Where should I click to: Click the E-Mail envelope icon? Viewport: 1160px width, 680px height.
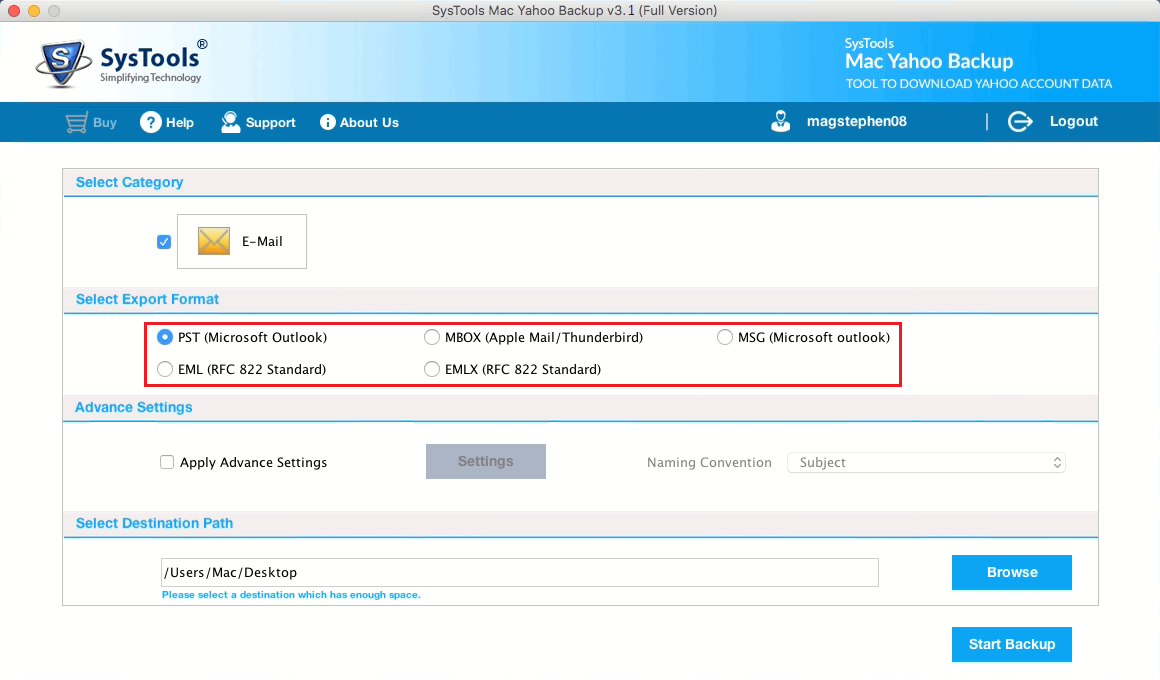click(214, 241)
